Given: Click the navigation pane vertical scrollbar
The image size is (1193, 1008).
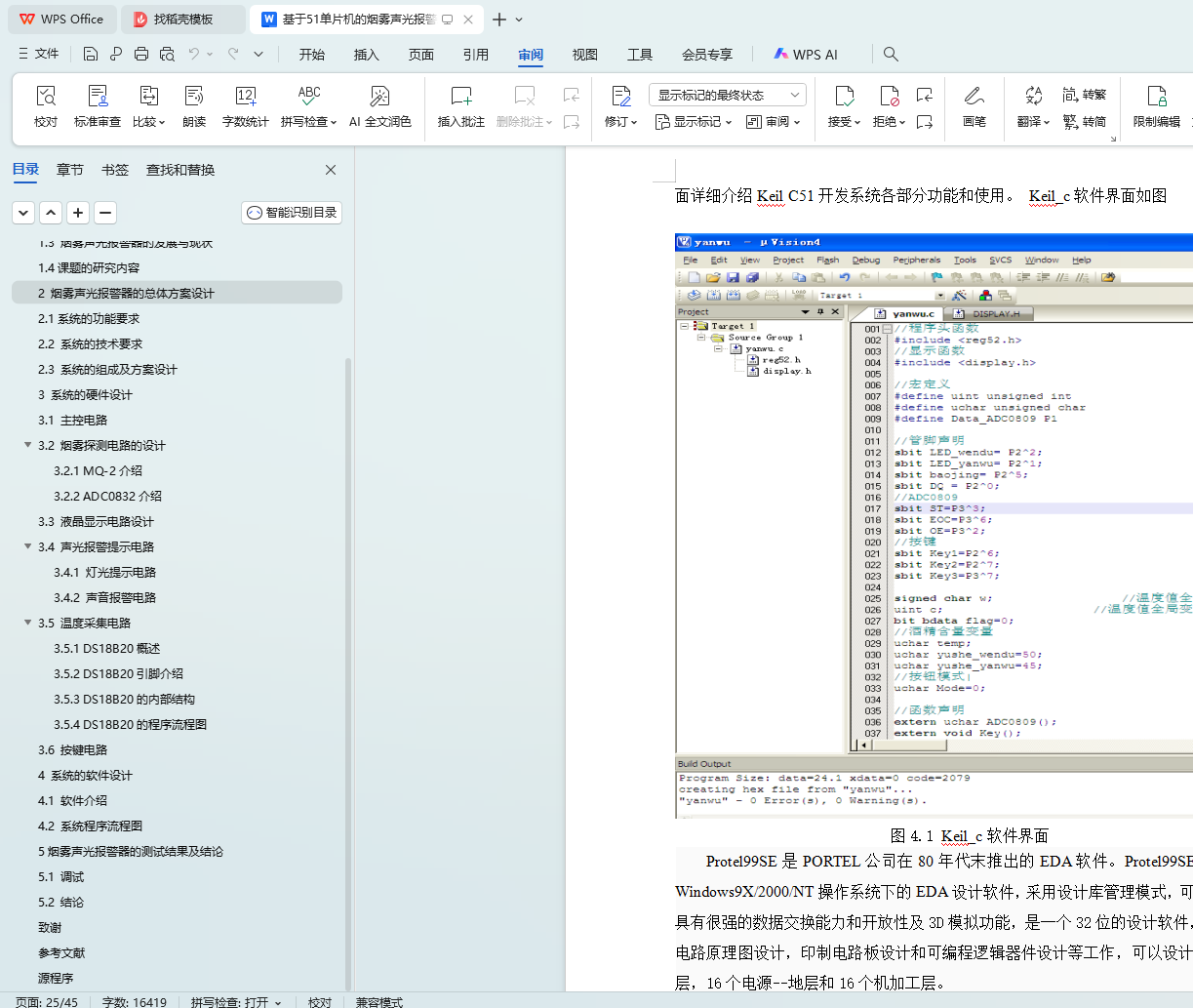Looking at the screenshot, I should tap(349, 673).
